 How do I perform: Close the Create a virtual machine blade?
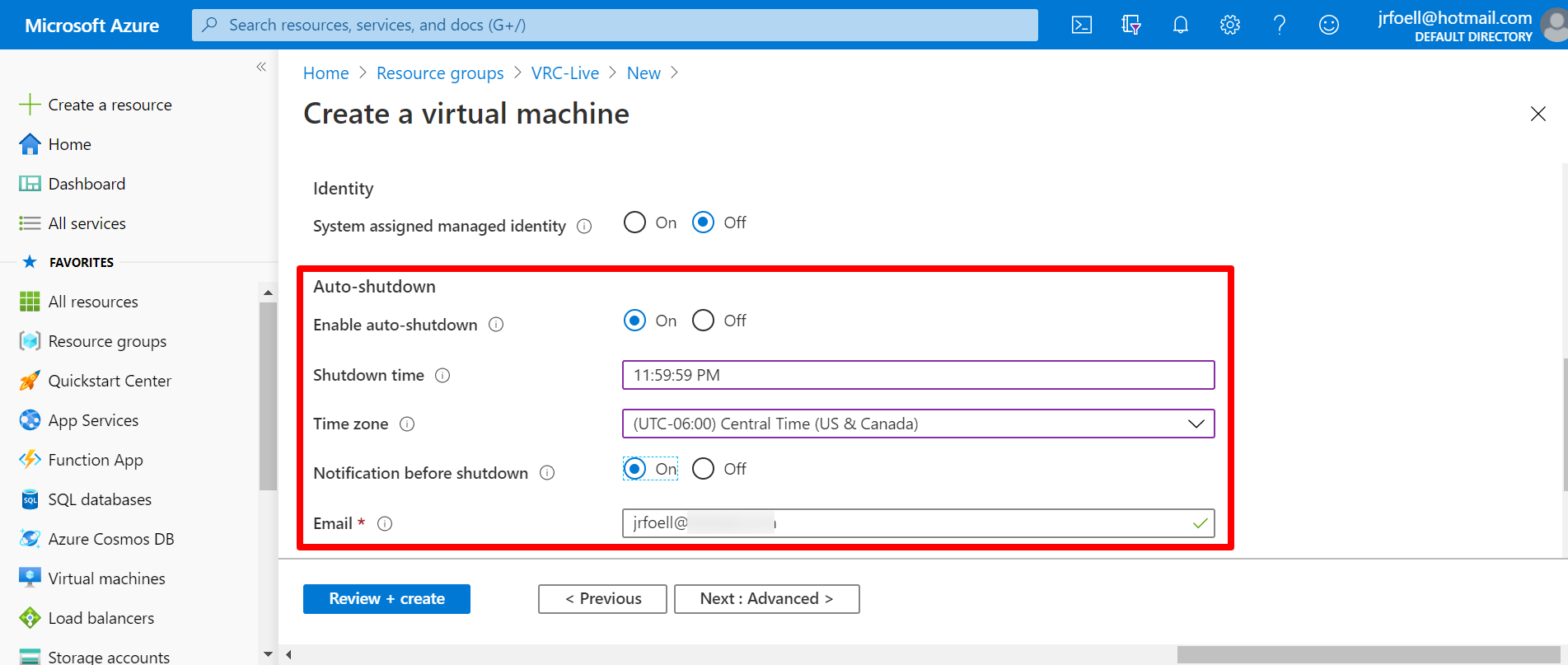(x=1538, y=114)
